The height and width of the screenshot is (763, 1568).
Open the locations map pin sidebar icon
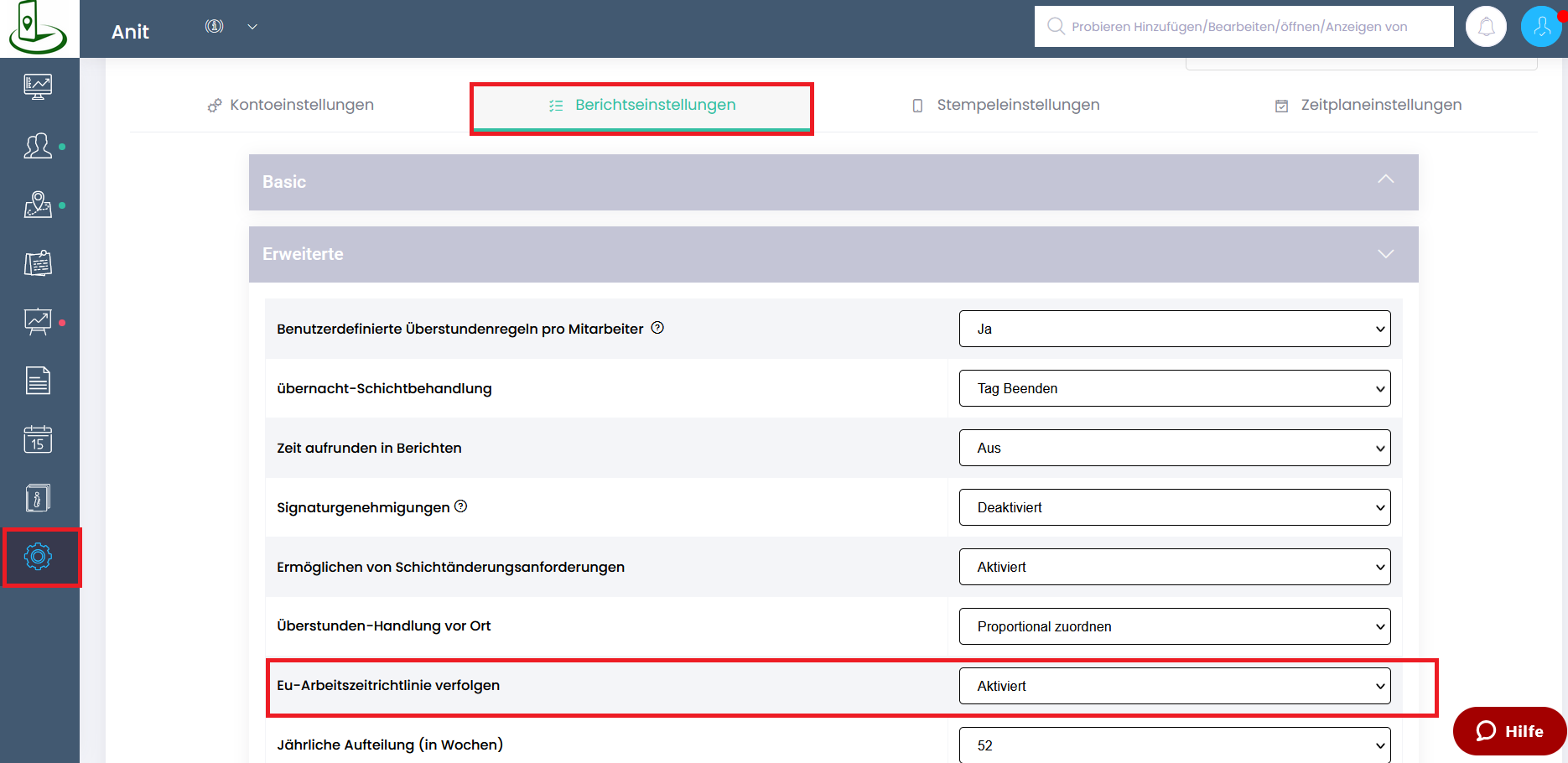38,205
